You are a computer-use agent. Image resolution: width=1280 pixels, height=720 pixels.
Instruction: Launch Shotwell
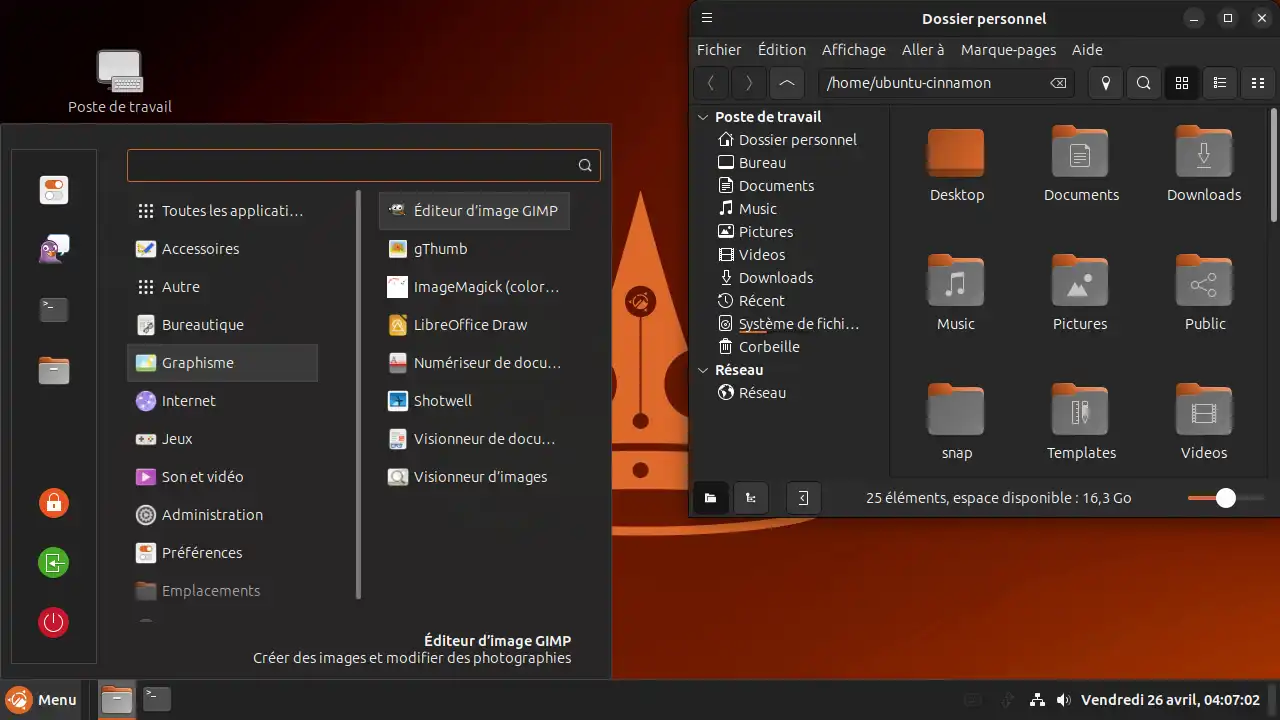[474, 401]
